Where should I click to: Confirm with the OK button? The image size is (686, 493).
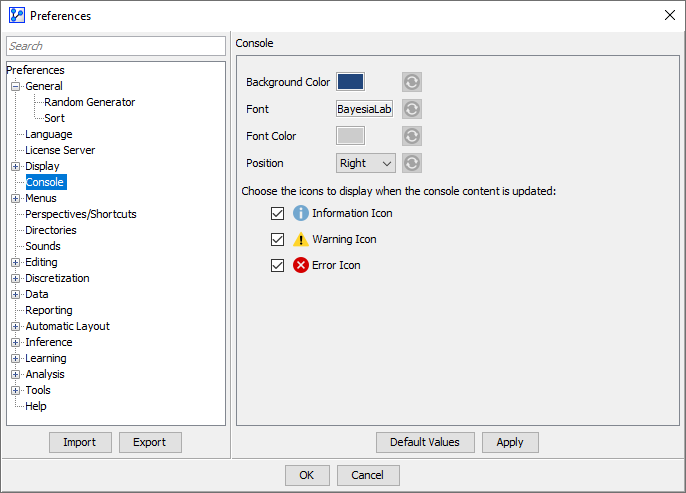point(307,475)
